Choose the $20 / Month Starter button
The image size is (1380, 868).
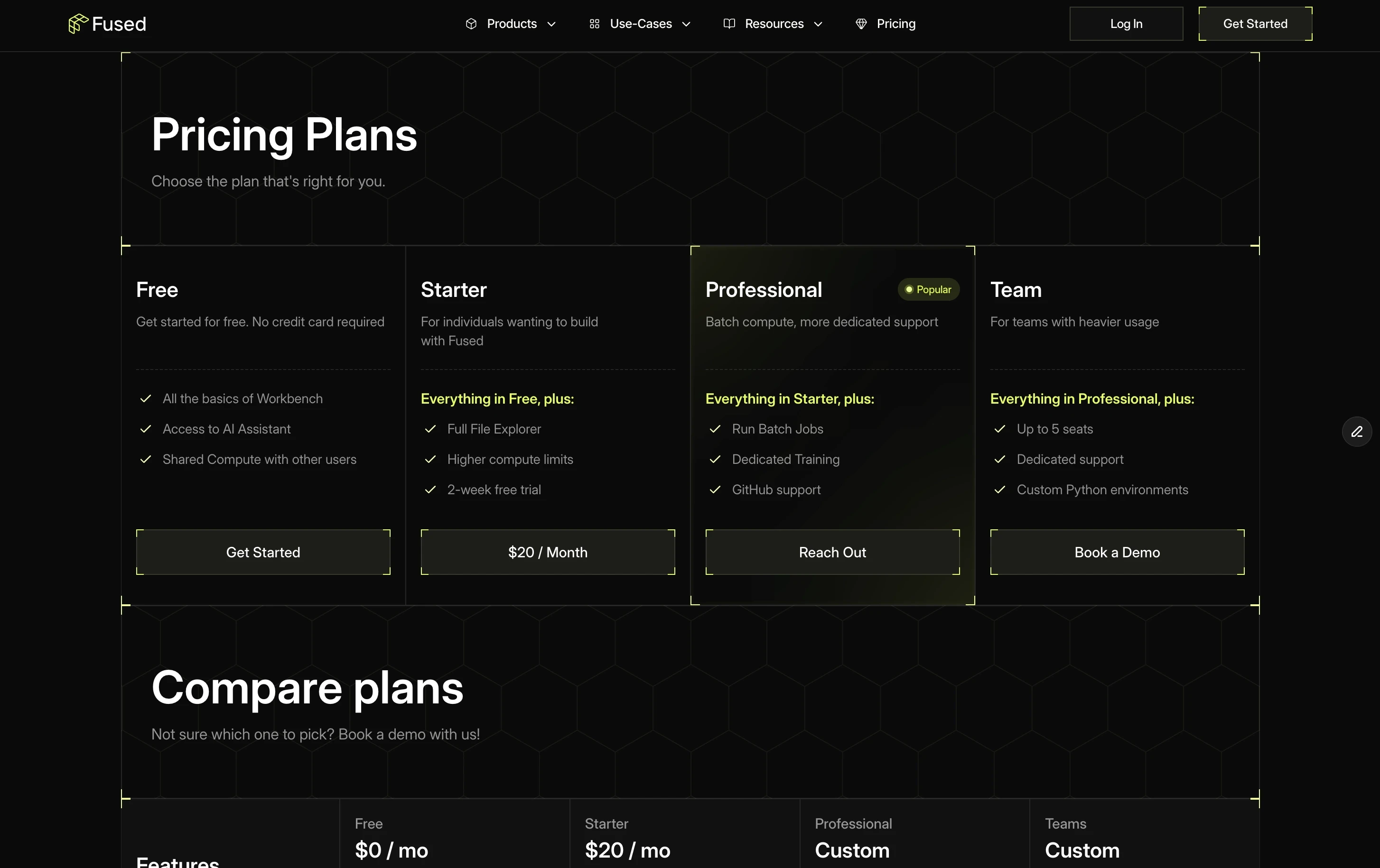point(547,552)
